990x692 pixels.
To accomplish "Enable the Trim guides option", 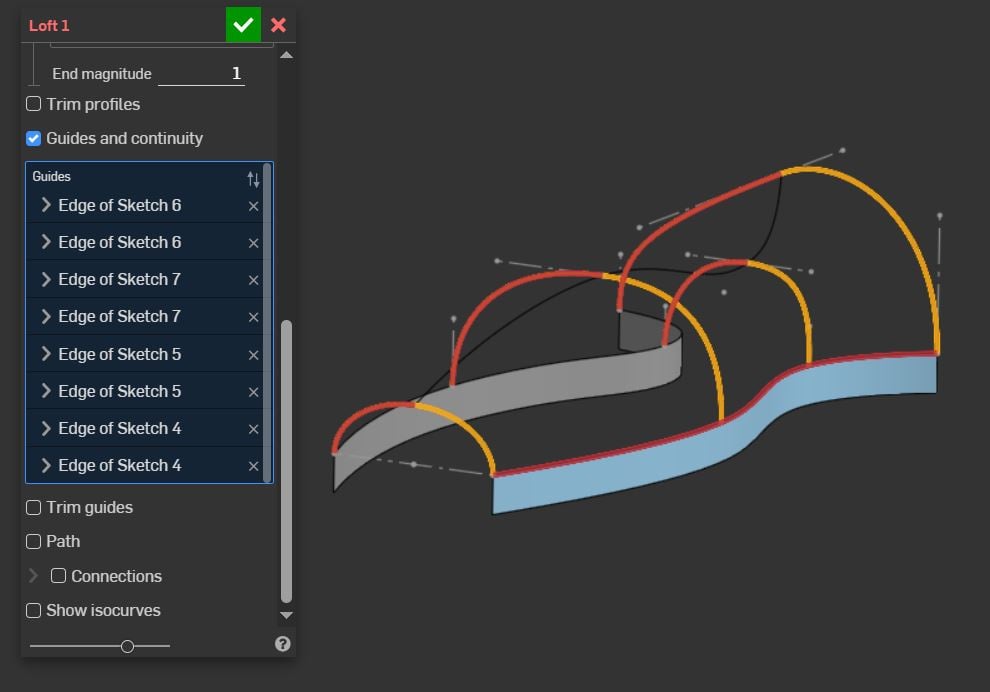I will [33, 508].
